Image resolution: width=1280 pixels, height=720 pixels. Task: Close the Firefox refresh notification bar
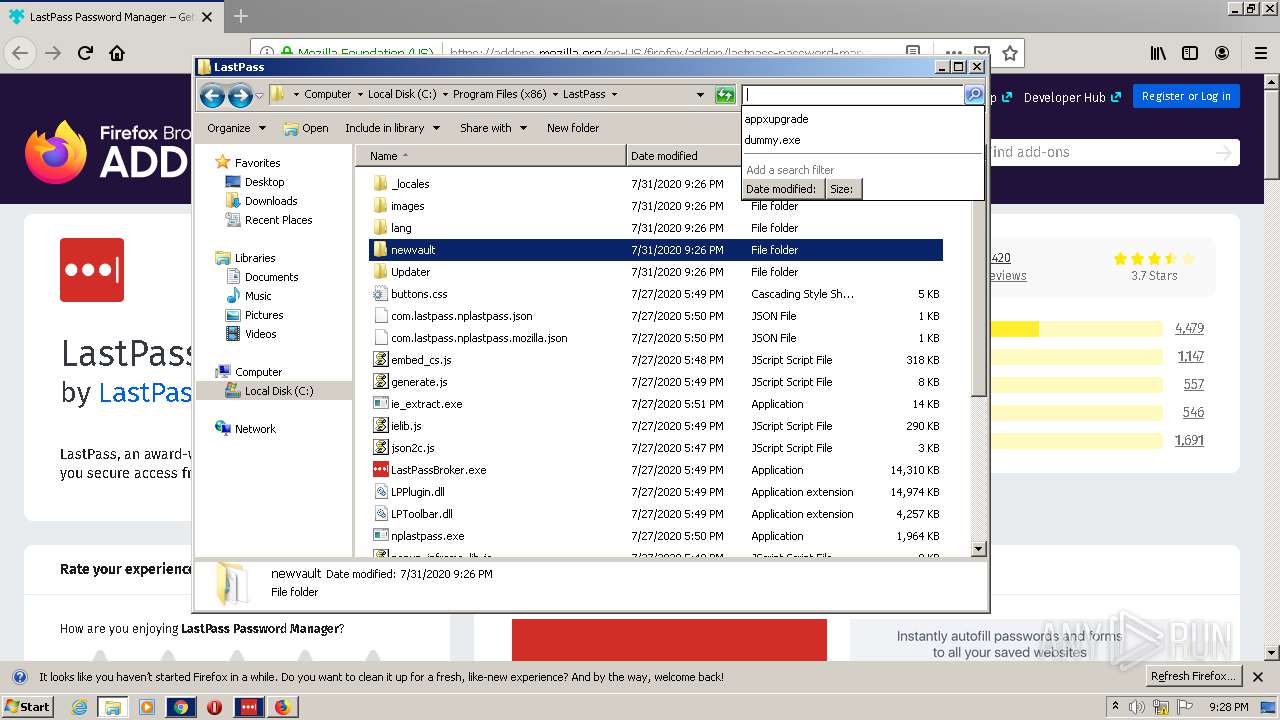click(1259, 677)
